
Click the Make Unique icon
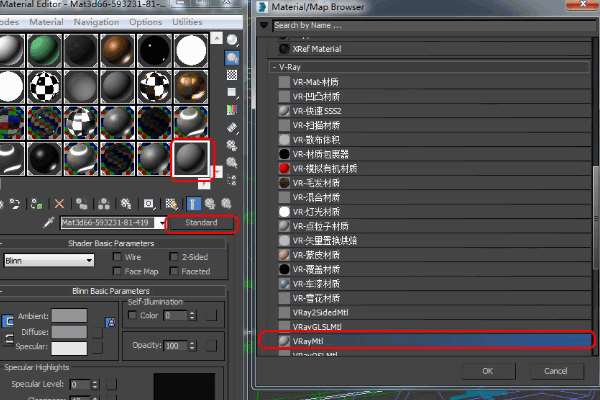tap(104, 204)
